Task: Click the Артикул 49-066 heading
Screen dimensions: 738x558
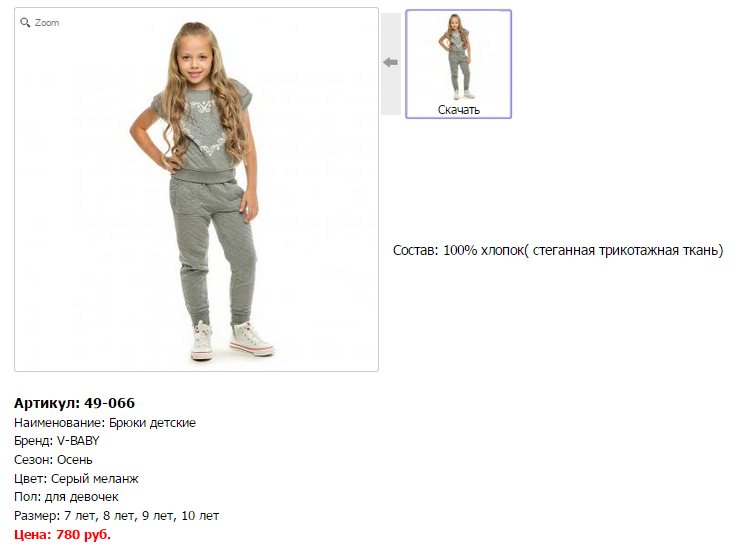Action: (x=75, y=403)
